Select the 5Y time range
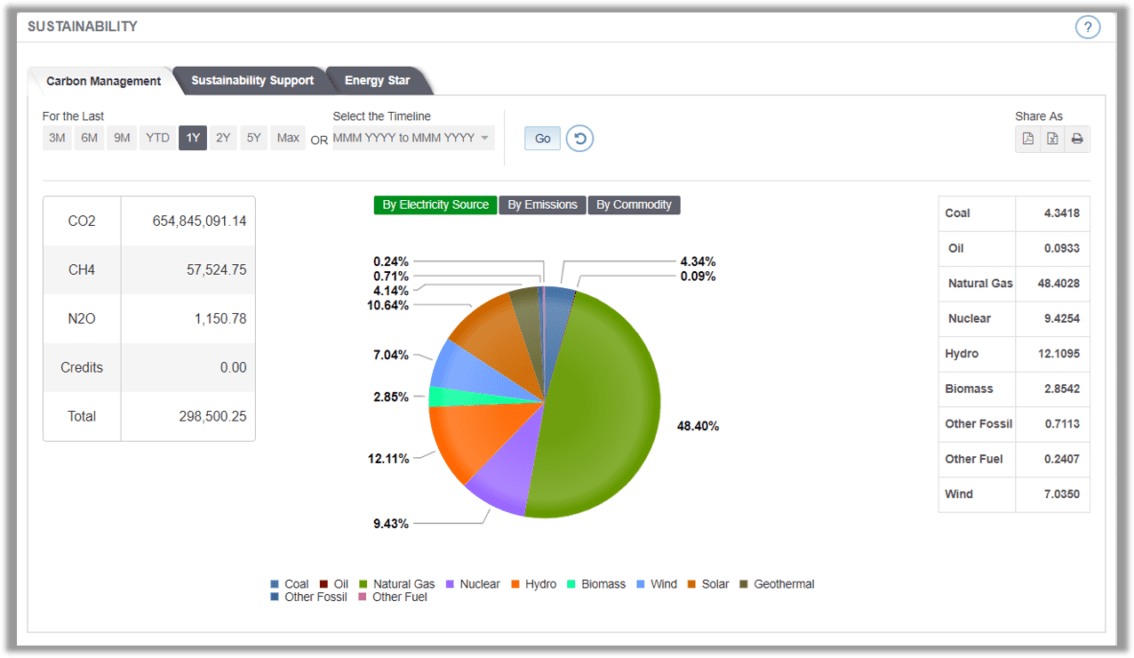Screen dimensions: 1134x658 (254, 138)
